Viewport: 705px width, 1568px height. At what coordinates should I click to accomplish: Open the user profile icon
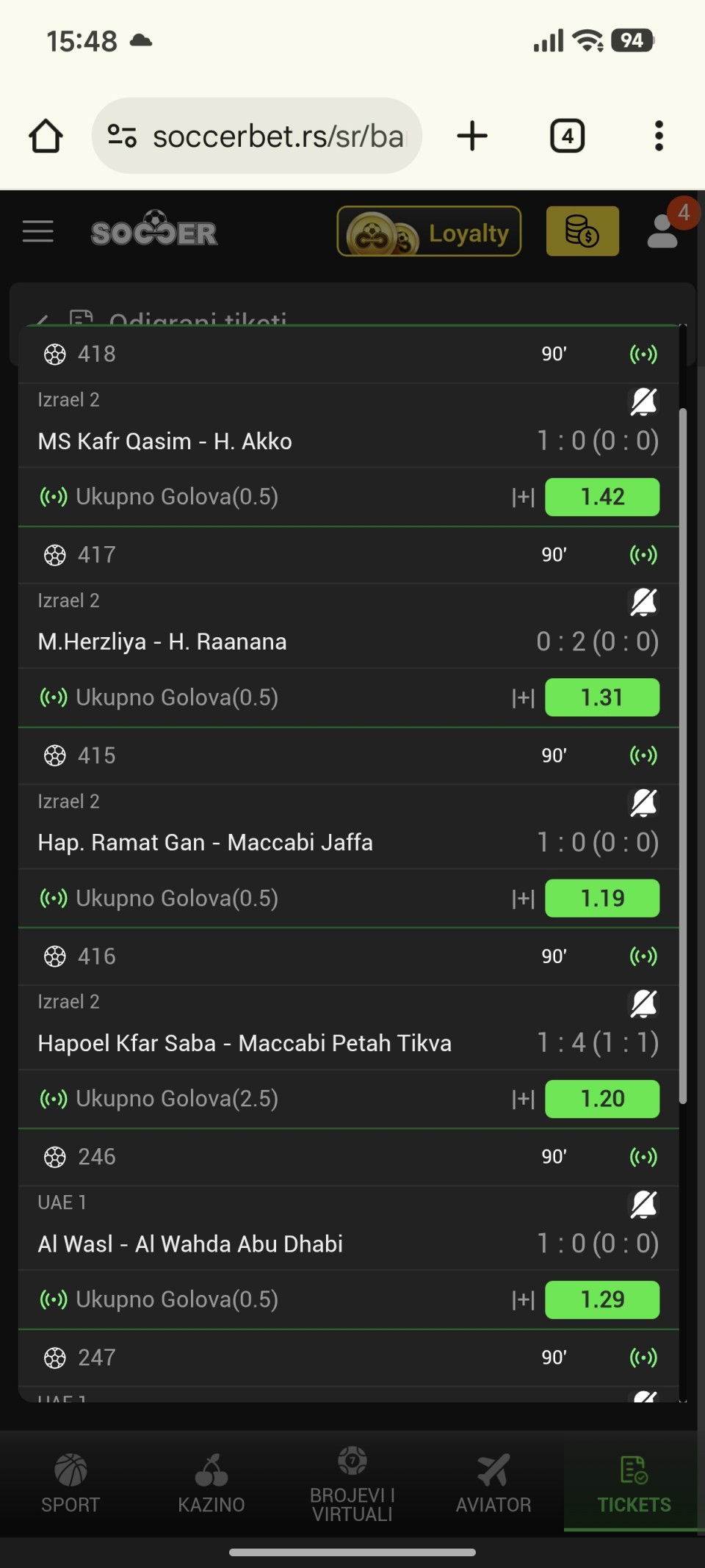point(663,232)
